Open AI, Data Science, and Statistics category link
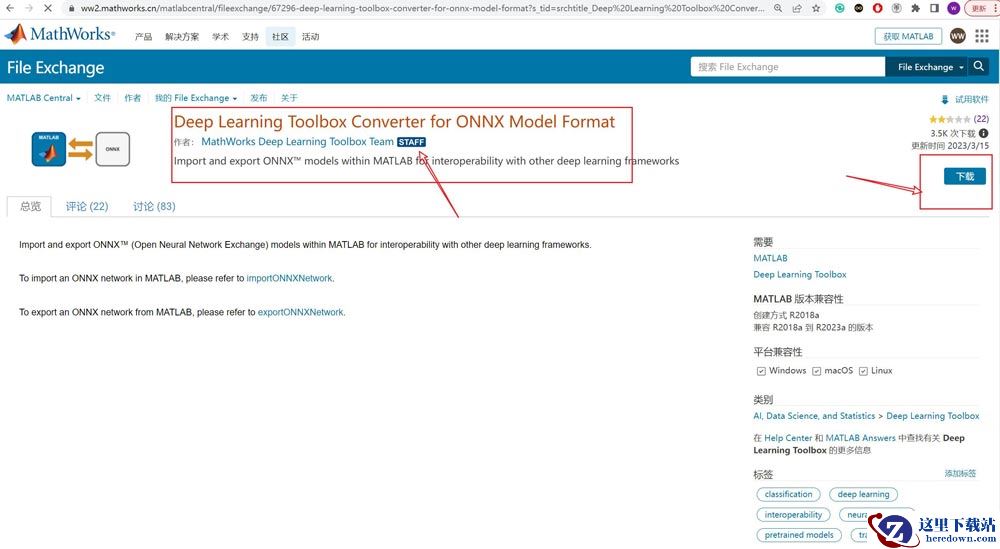1000x549 pixels. 814,416
